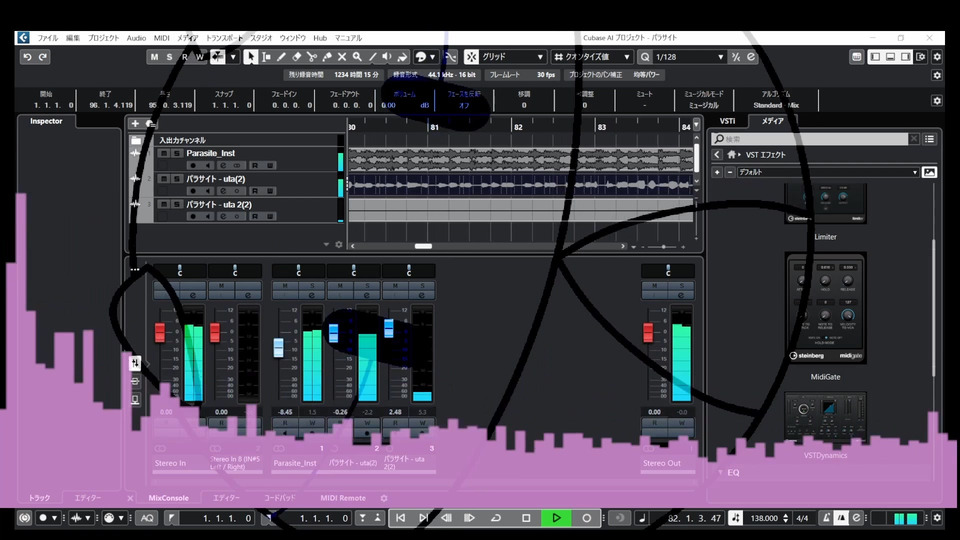Open the automation mode dropdown arrow
Image resolution: width=960 pixels, height=540 pixels.
coord(233,57)
